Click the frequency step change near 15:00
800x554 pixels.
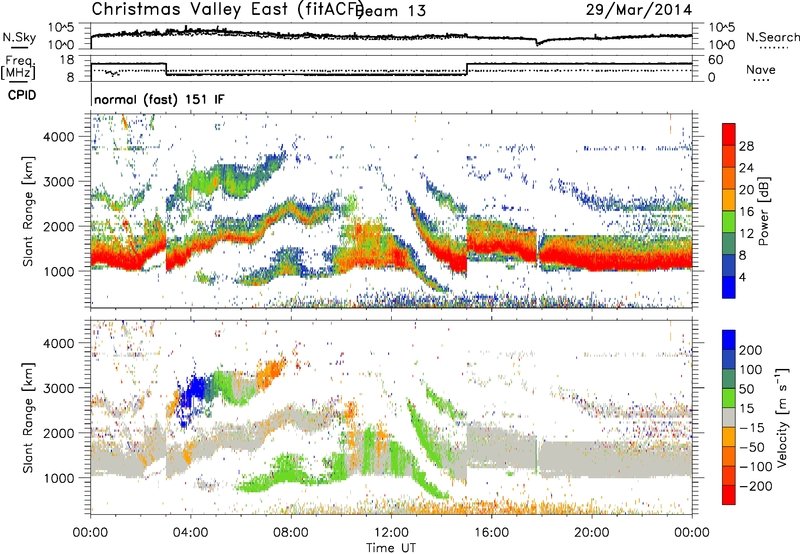point(467,69)
